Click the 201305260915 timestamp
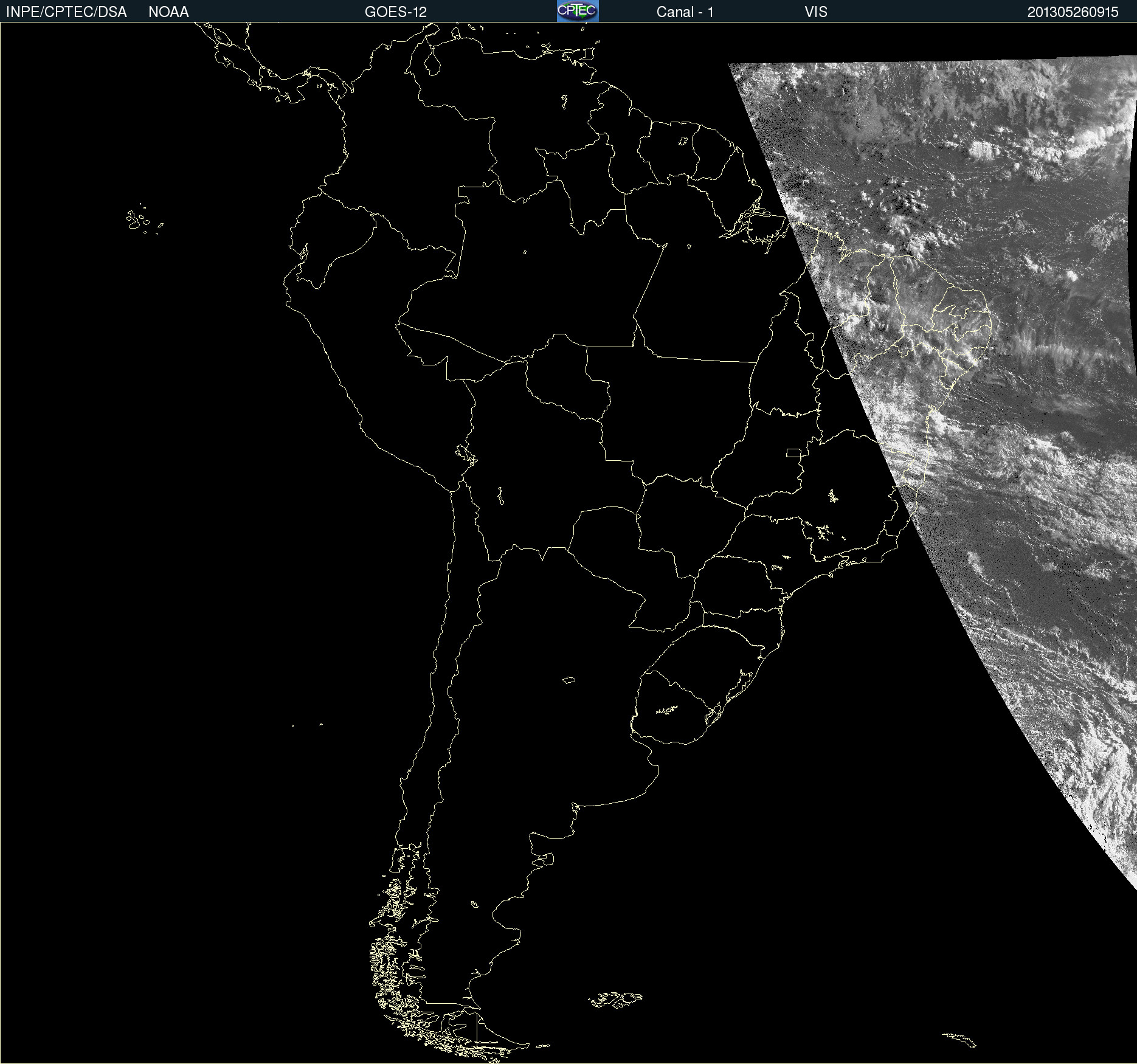1137x1064 pixels. (x=1073, y=12)
